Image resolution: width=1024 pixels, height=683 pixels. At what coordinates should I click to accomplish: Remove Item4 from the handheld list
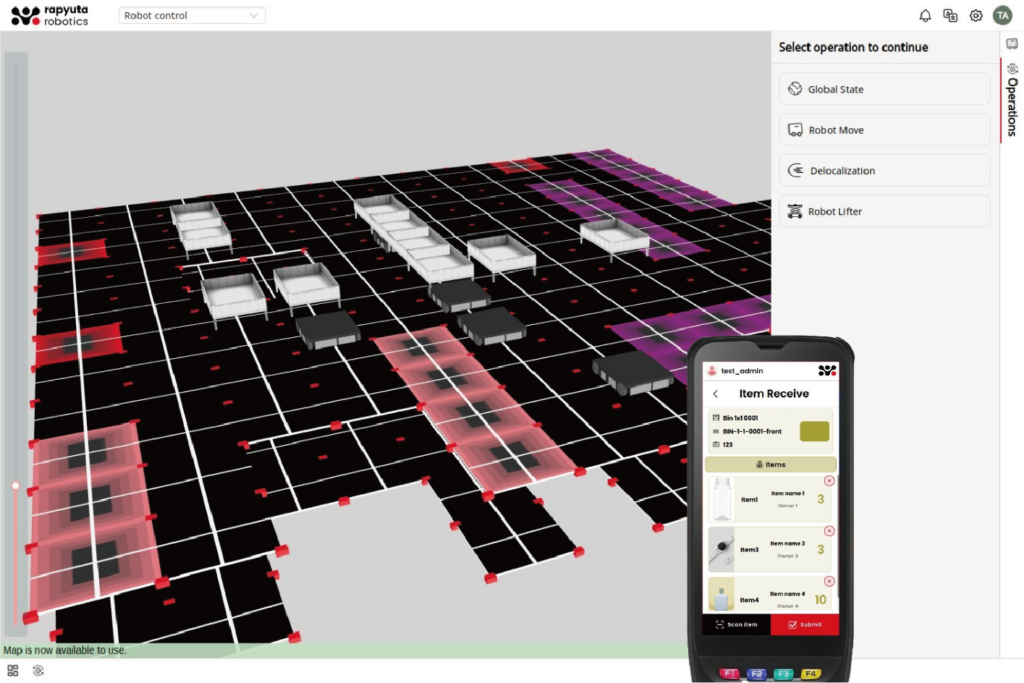pyautogui.click(x=829, y=581)
